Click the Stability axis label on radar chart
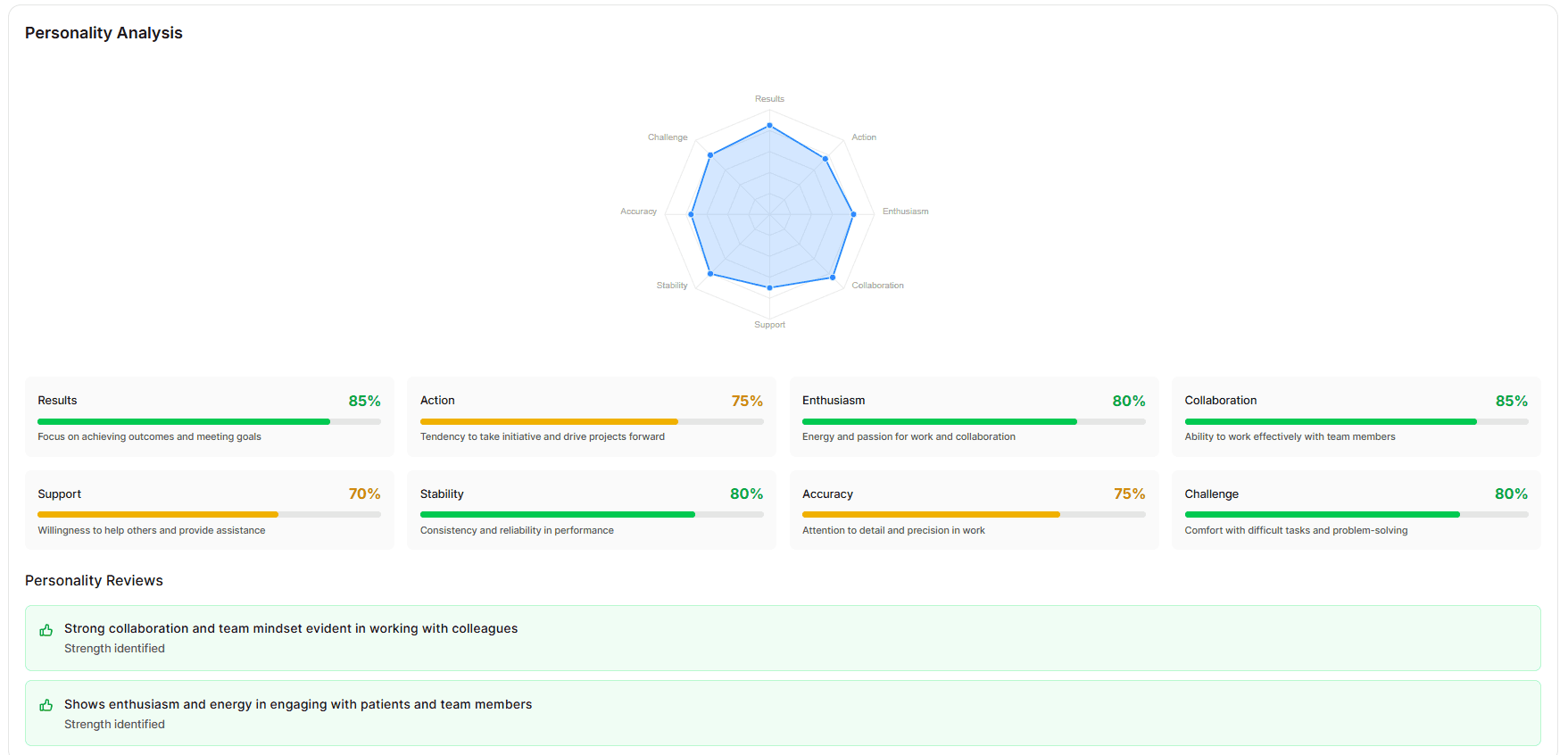This screenshot has width=1568, height=755. pyautogui.click(x=672, y=286)
